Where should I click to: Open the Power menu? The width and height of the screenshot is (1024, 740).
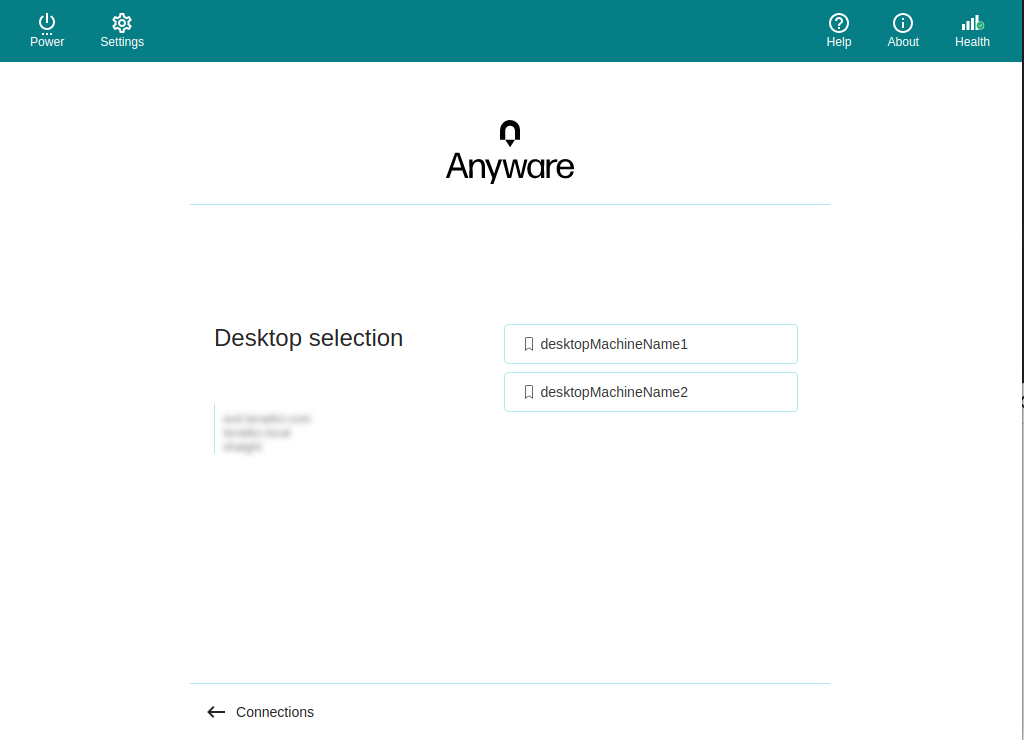pyautogui.click(x=47, y=31)
